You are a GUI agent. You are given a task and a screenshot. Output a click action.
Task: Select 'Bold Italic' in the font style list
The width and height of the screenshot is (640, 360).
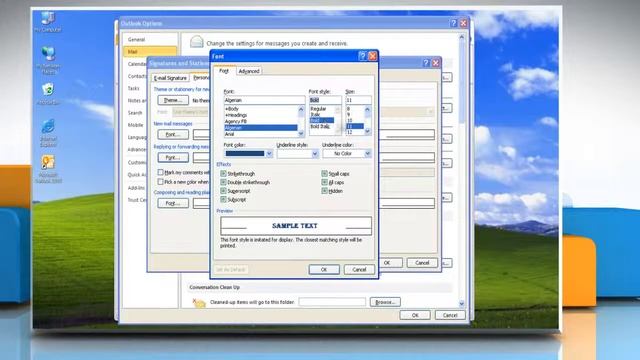pyautogui.click(x=320, y=127)
